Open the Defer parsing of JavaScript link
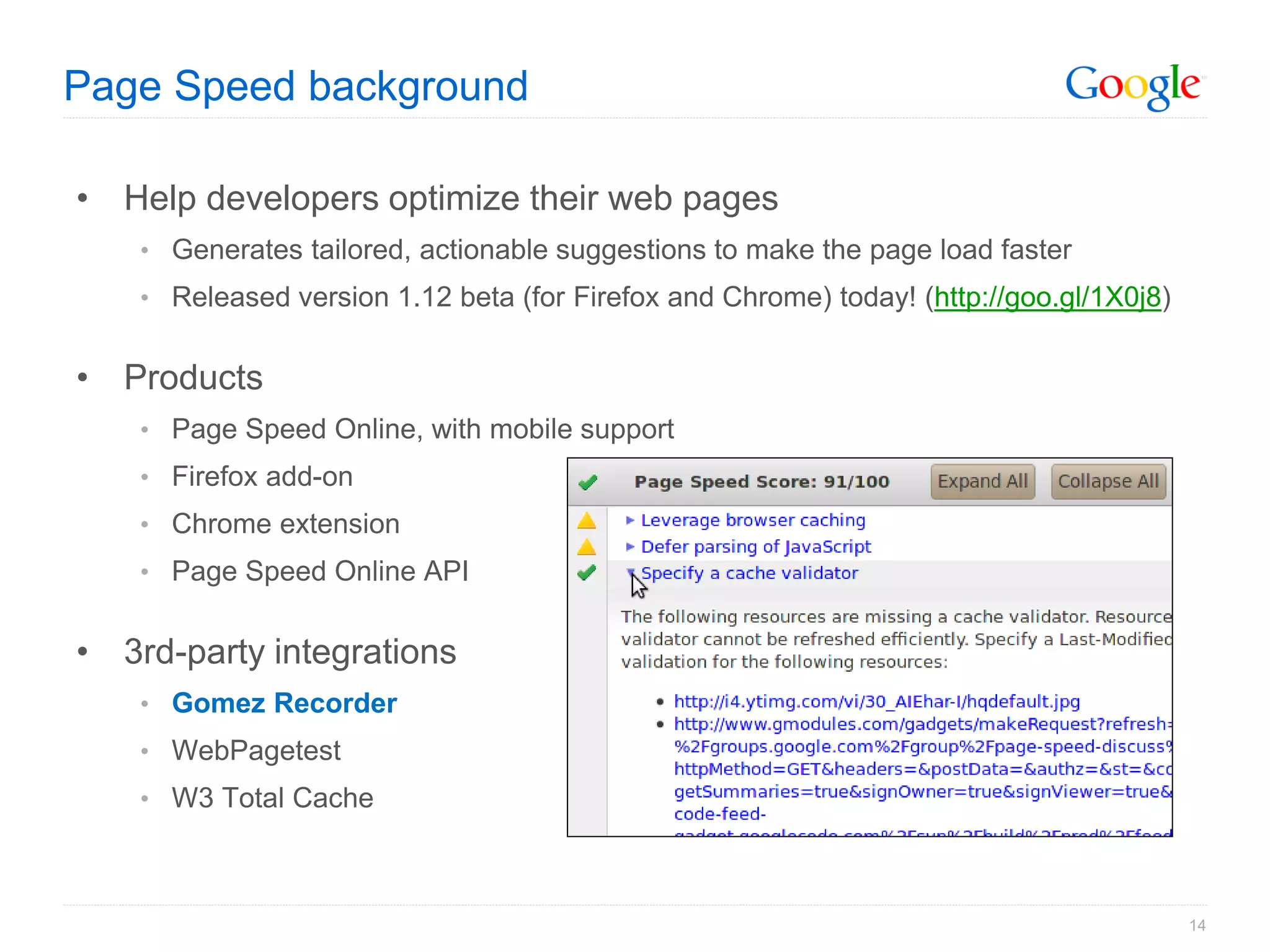Screen dimensions: 1270x952 [756, 547]
